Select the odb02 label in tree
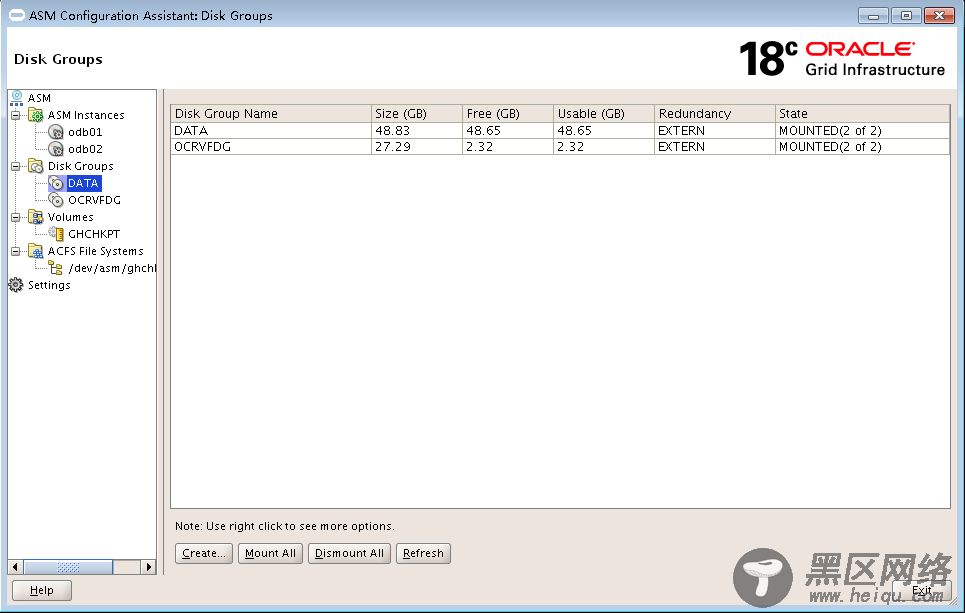Viewport: 965px width, 613px height. click(86, 149)
